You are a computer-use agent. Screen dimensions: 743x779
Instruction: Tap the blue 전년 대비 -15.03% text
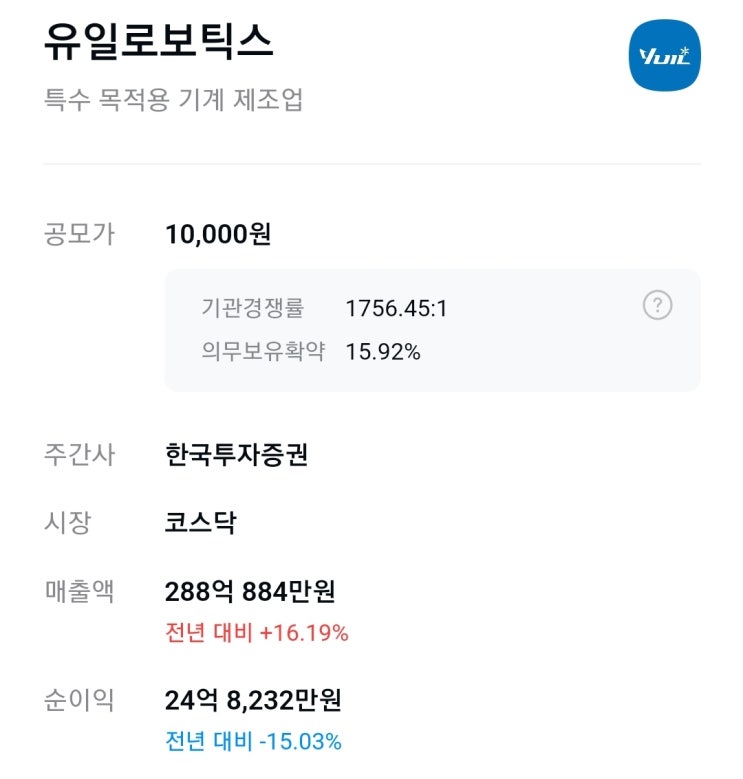point(253,741)
